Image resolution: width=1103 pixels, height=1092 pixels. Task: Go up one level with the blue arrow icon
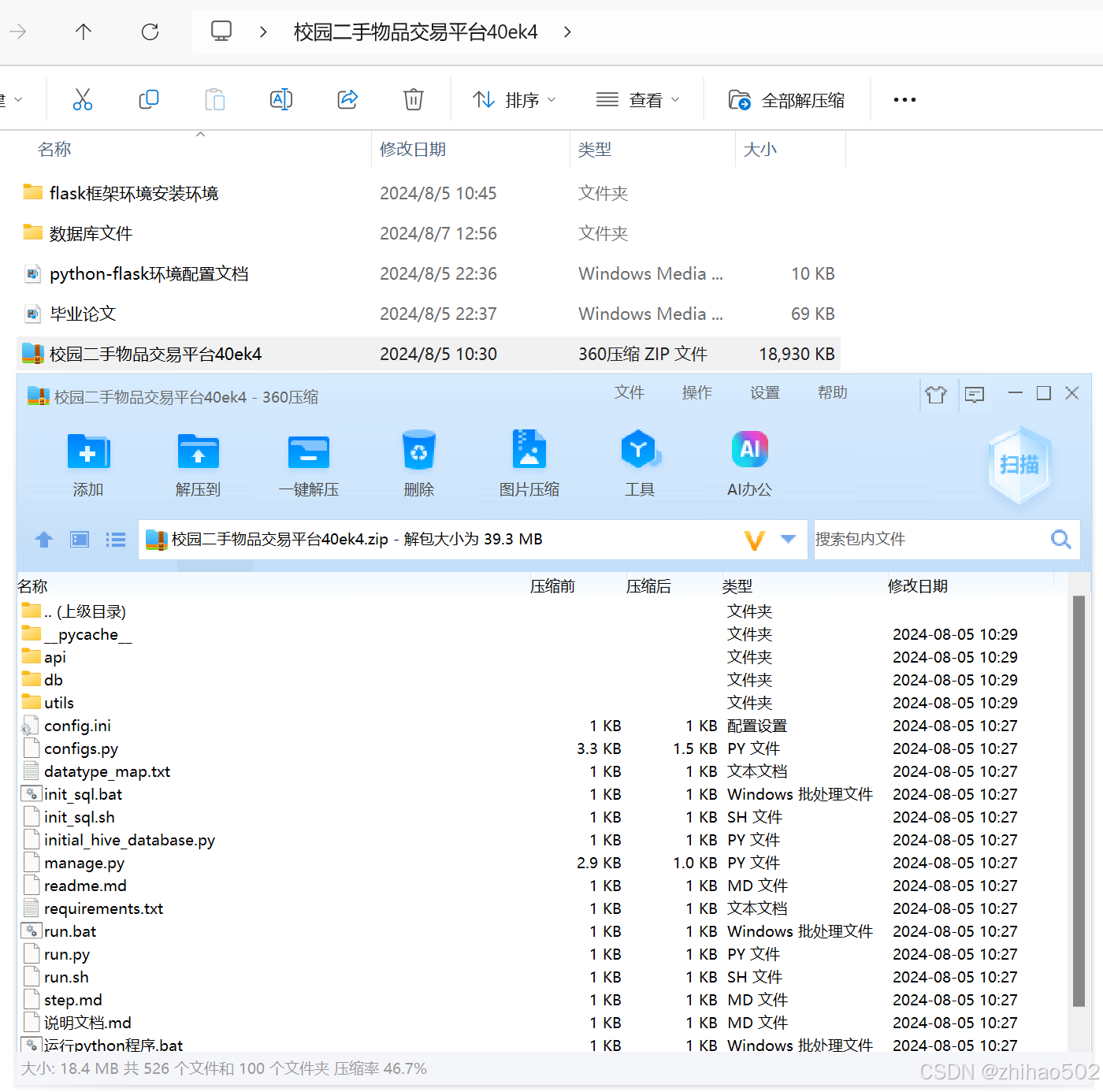[x=44, y=540]
